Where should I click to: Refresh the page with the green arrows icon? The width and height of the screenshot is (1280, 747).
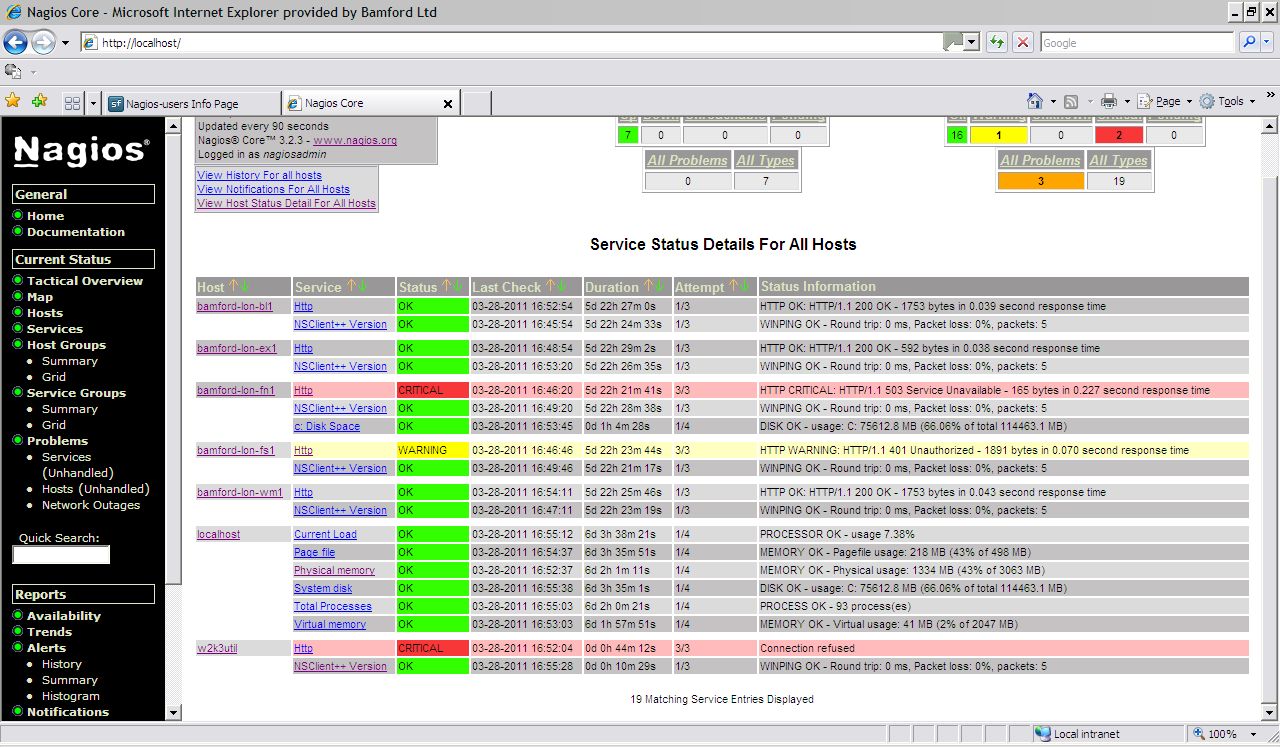pos(997,42)
